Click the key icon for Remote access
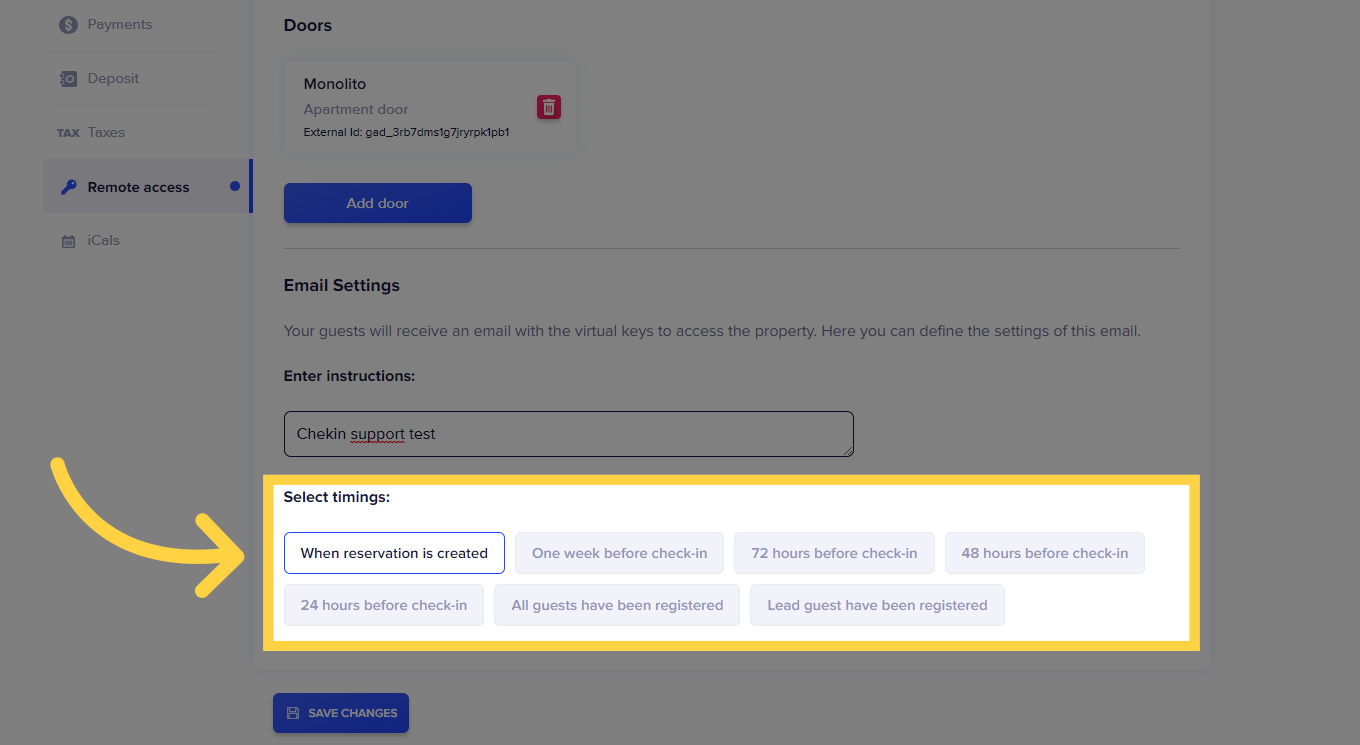 click(68, 187)
